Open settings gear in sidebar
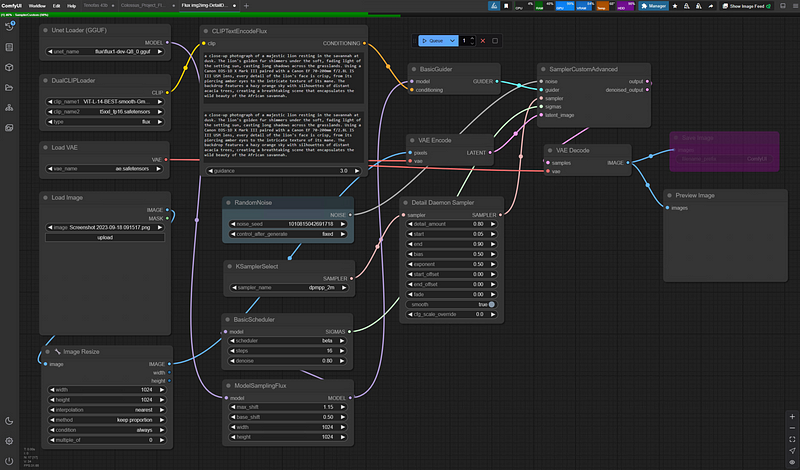The image size is (800, 470). pos(9,441)
